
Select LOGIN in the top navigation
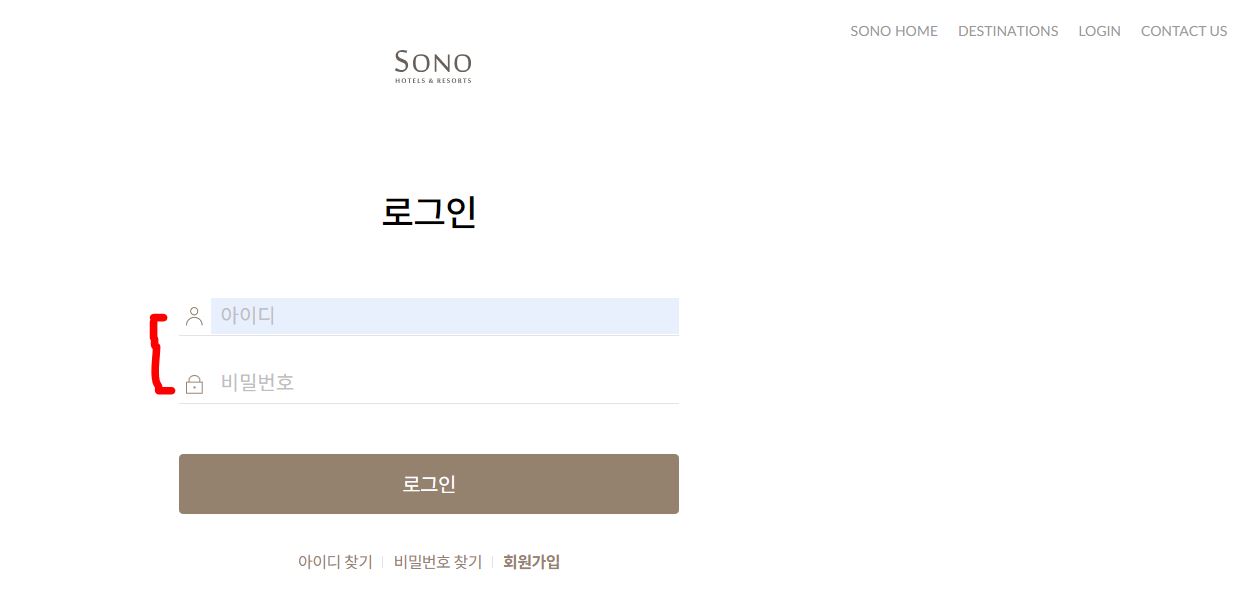1099,31
